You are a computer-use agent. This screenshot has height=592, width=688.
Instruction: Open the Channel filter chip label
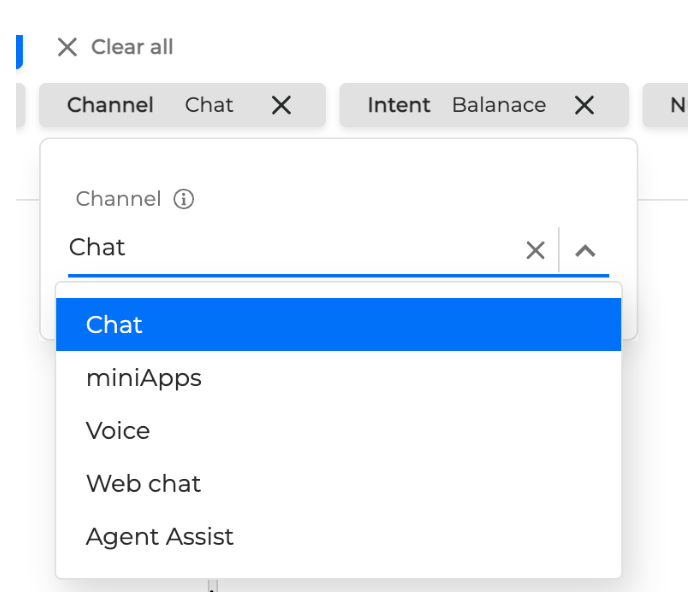[x=110, y=105]
